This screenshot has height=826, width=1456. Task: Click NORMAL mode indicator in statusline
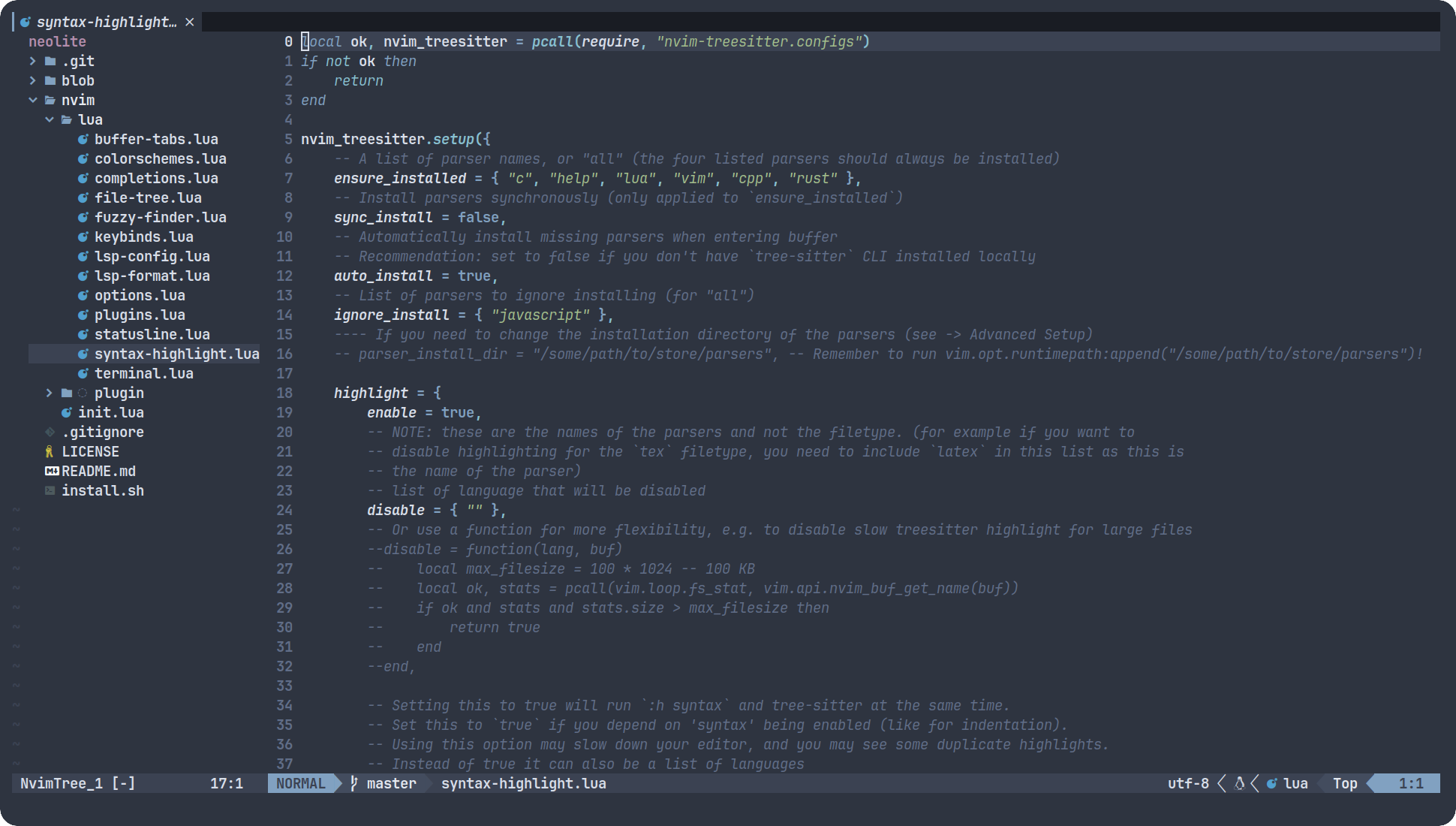[x=300, y=783]
